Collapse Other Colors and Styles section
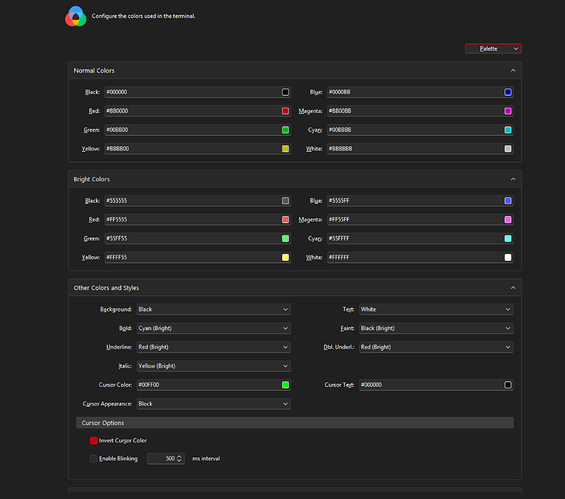The image size is (565, 499). click(513, 288)
